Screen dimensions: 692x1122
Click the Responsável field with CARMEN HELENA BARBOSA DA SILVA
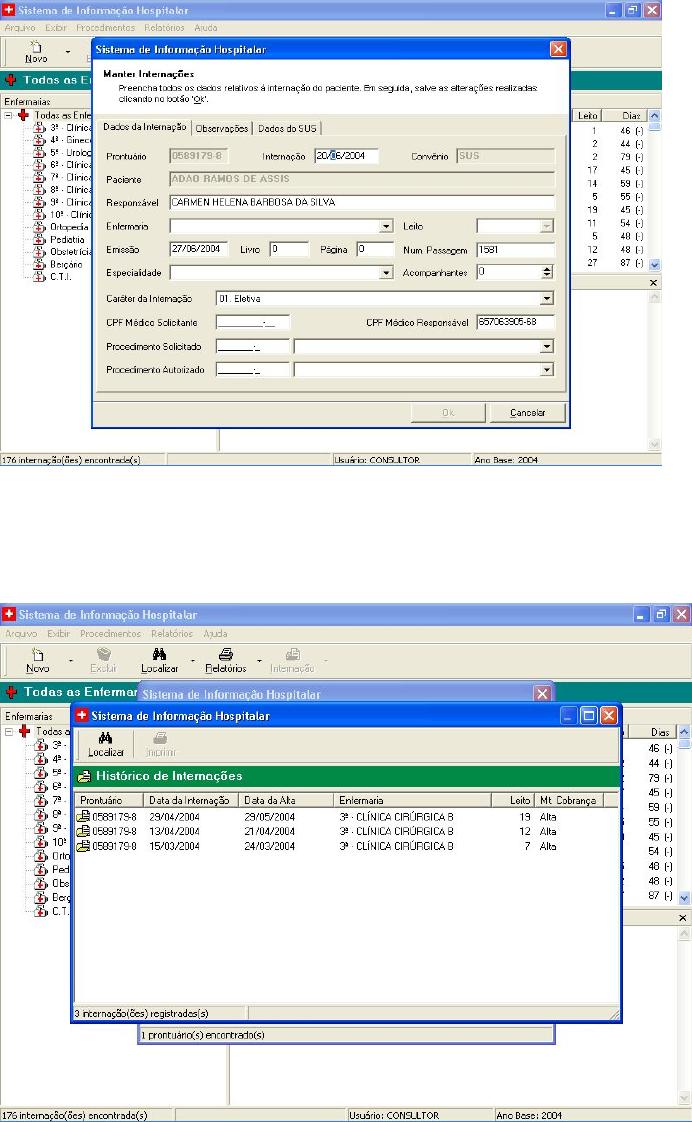click(x=362, y=203)
